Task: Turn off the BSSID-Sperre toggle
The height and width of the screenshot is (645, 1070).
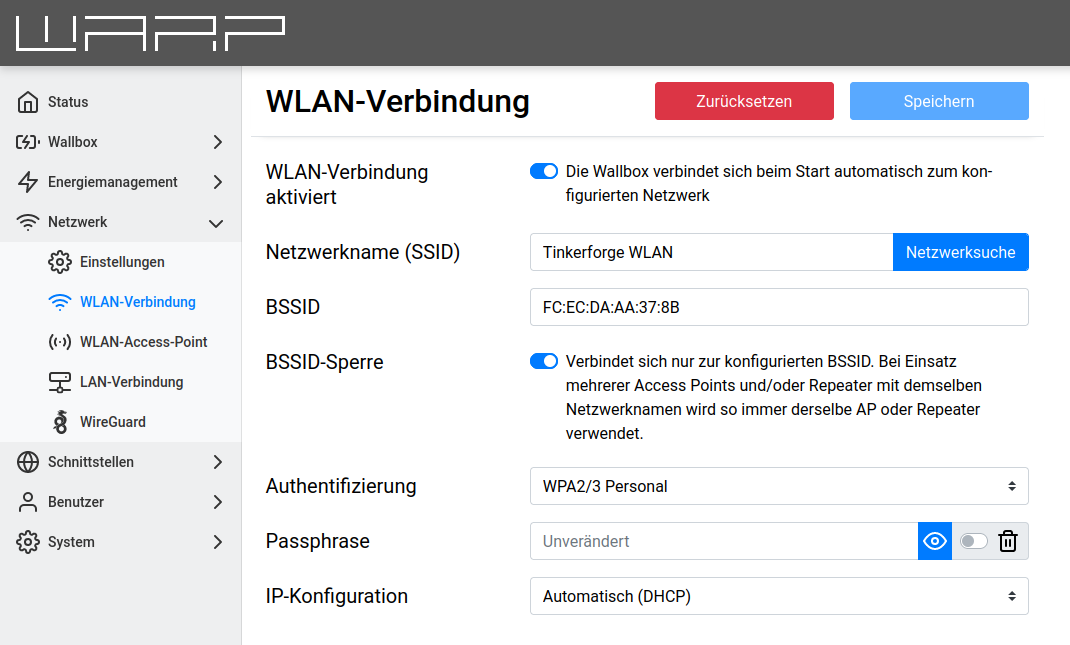Action: click(544, 361)
